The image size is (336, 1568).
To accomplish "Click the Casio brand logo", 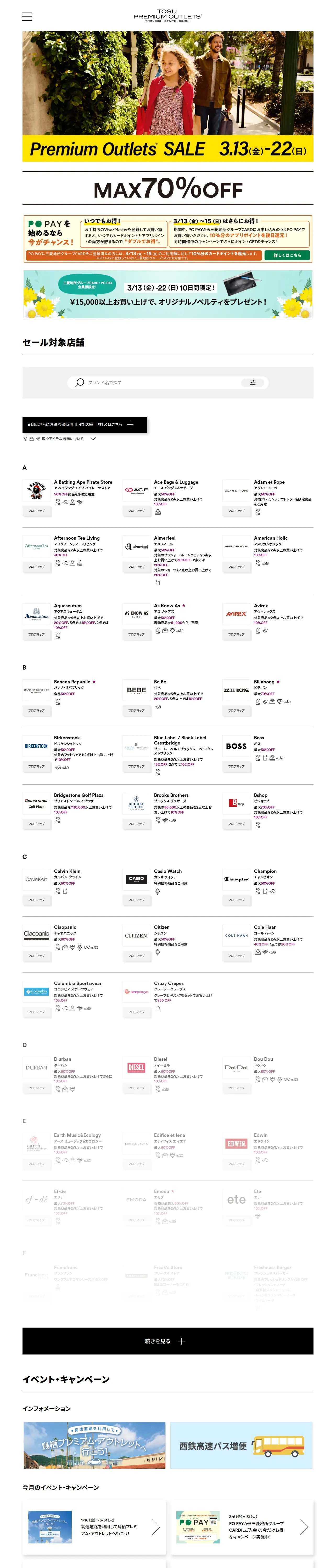I will tap(137, 879).
